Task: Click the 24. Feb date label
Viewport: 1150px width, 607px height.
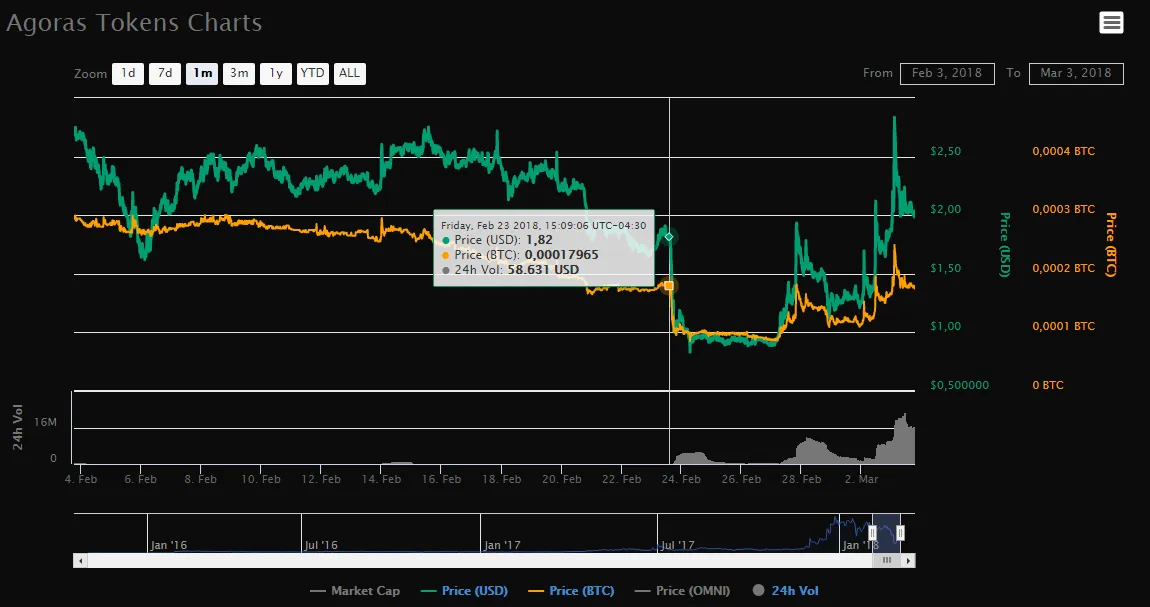Action: coord(681,479)
